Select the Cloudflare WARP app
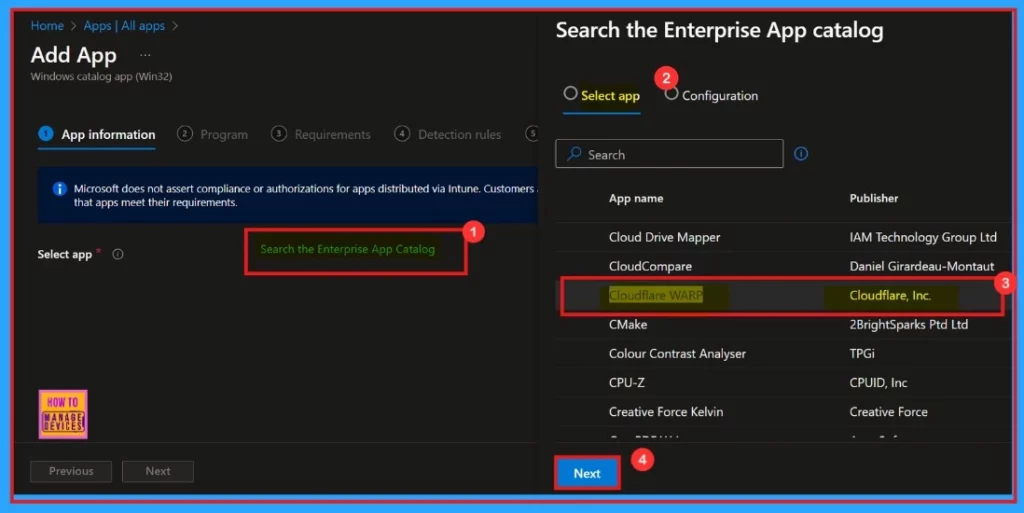 point(782,296)
